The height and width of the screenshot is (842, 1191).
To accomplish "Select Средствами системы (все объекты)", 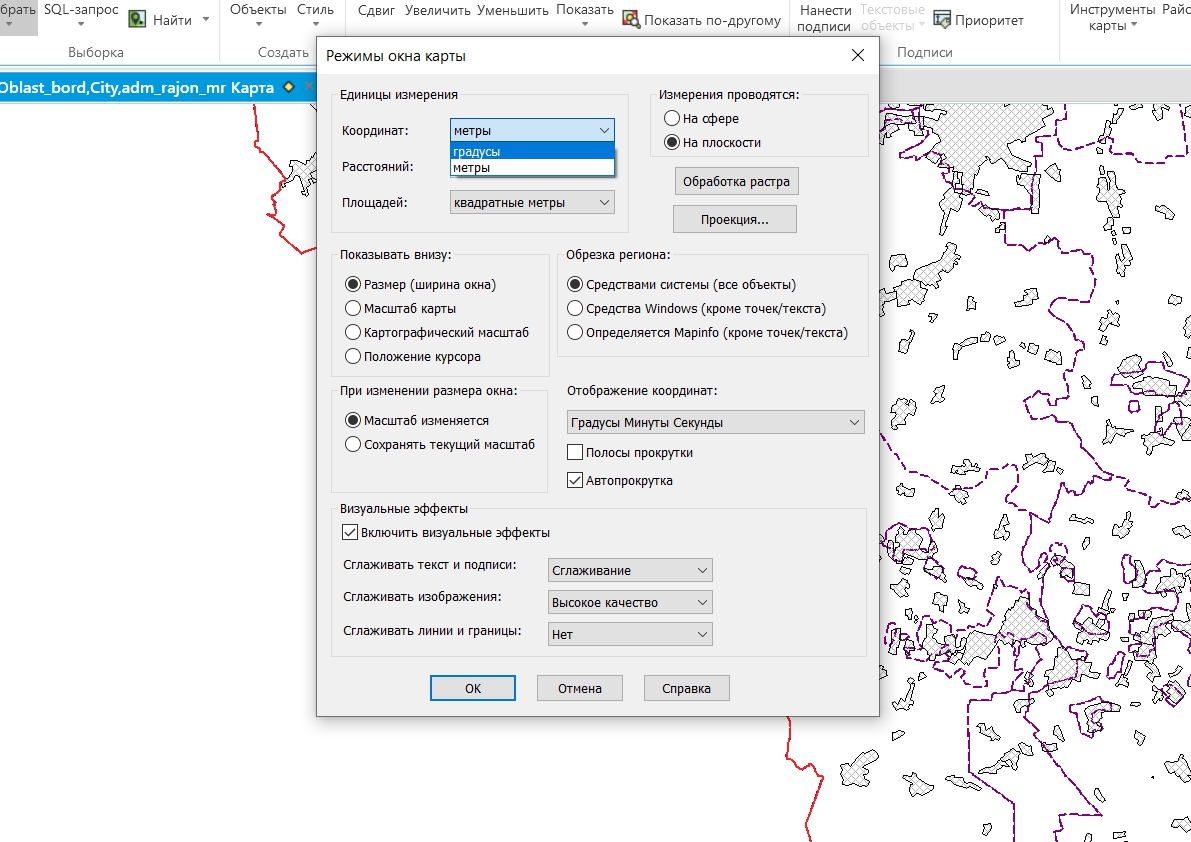I will [x=575, y=284].
